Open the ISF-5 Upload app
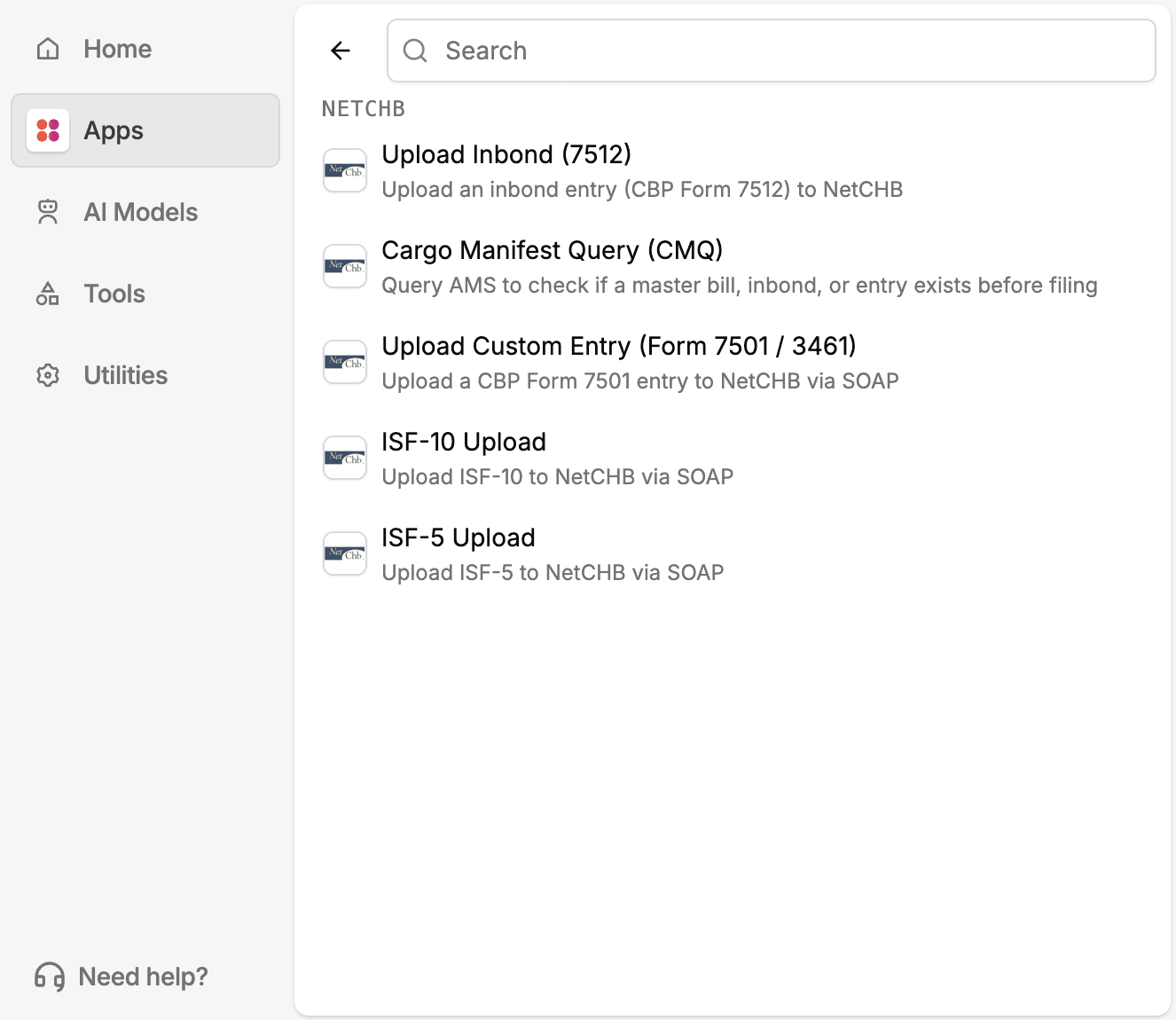Screen dimensions: 1176x1020 pyautogui.click(x=733, y=554)
